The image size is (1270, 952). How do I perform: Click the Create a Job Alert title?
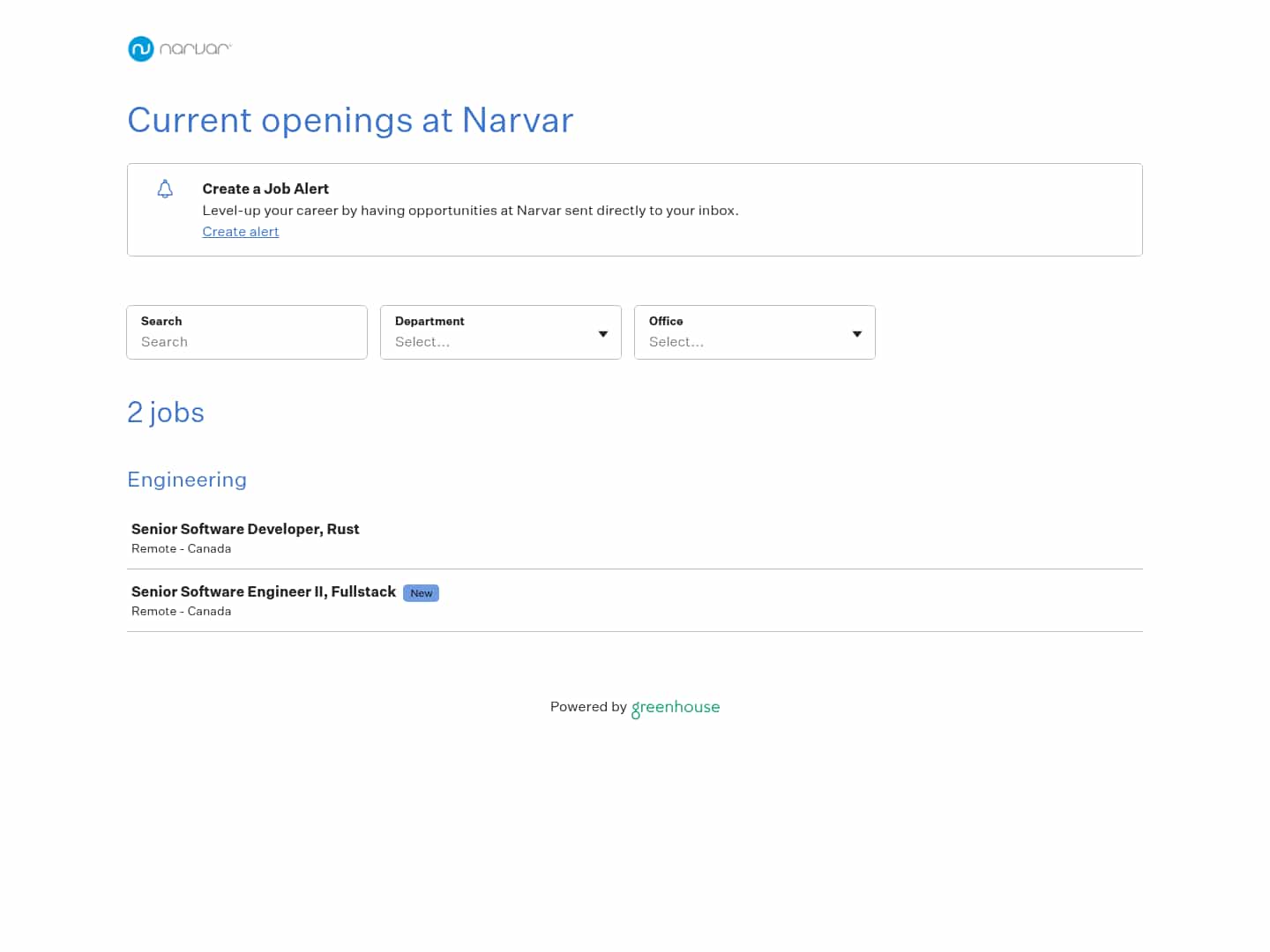point(265,189)
